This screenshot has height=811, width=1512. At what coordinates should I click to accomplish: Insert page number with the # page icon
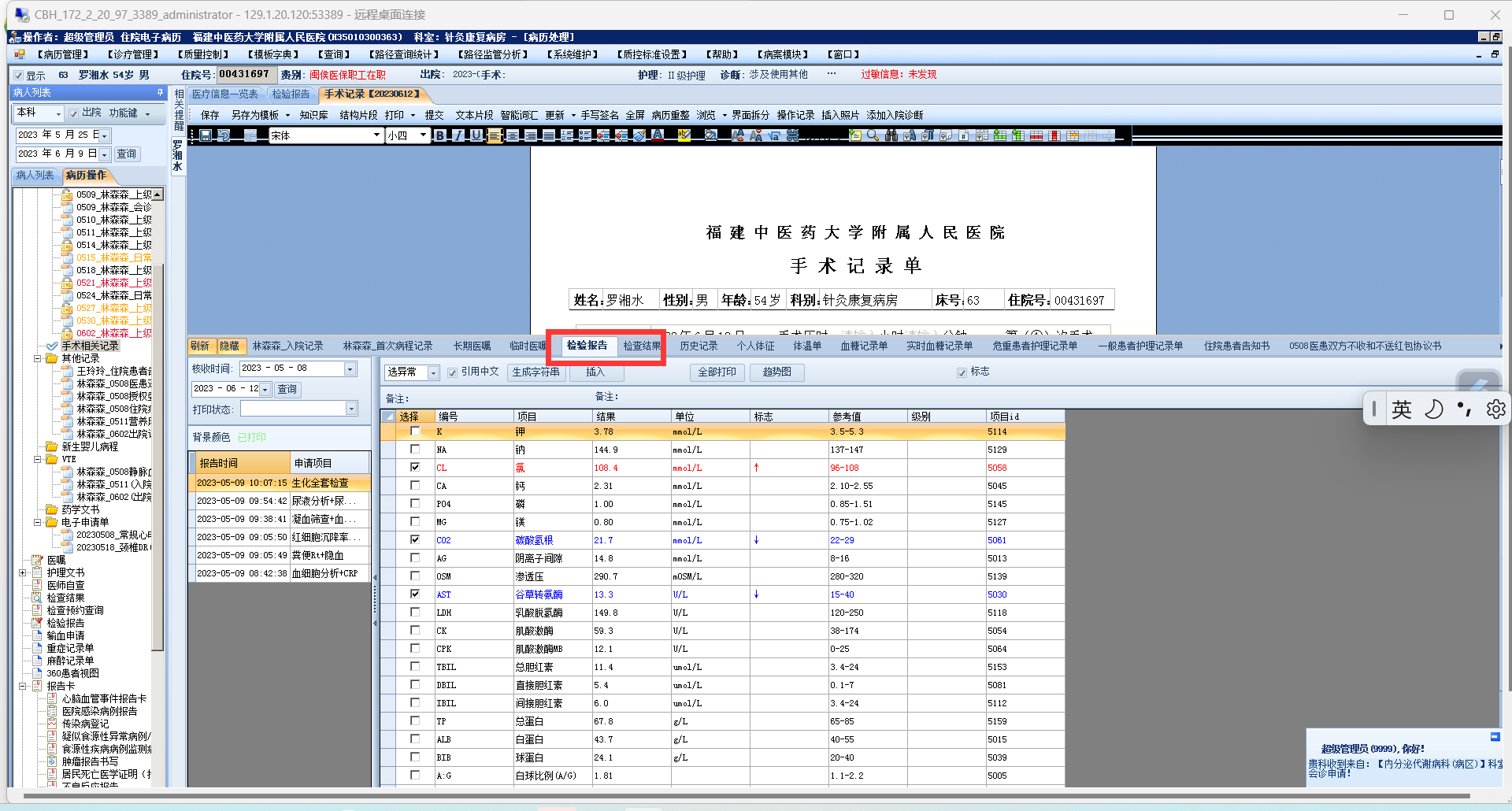[965, 135]
